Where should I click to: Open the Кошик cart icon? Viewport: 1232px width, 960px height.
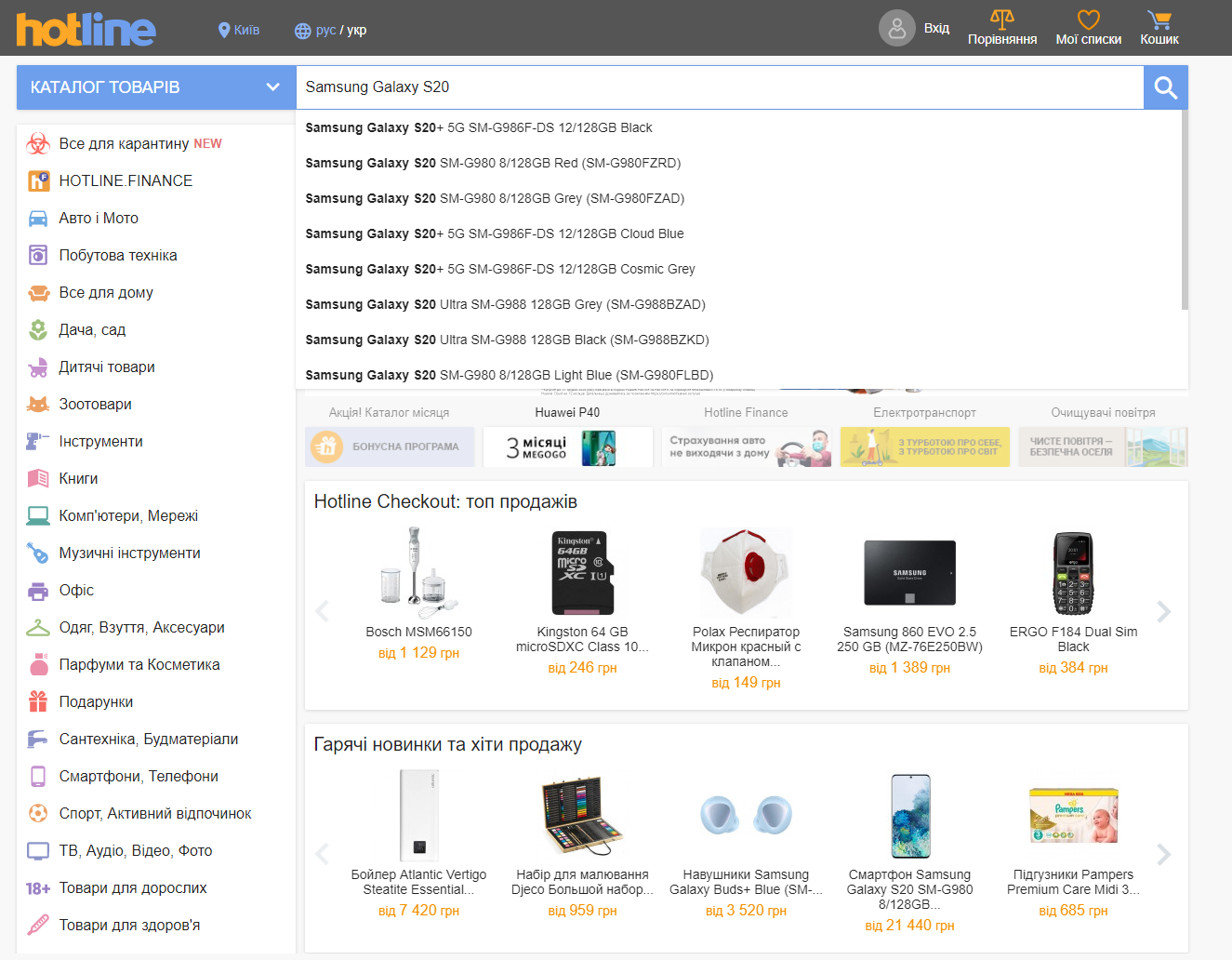[x=1159, y=19]
